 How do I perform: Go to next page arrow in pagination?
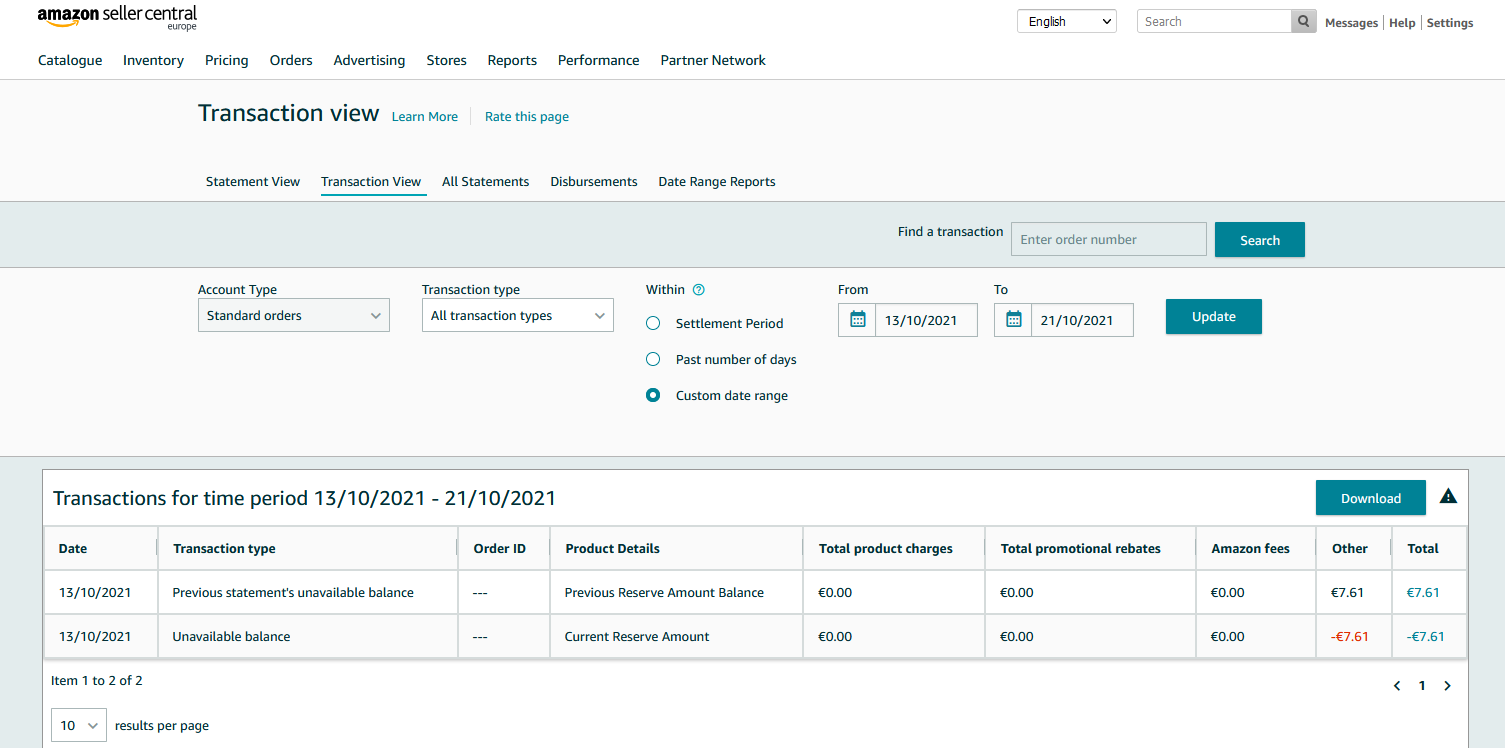[x=1447, y=686]
